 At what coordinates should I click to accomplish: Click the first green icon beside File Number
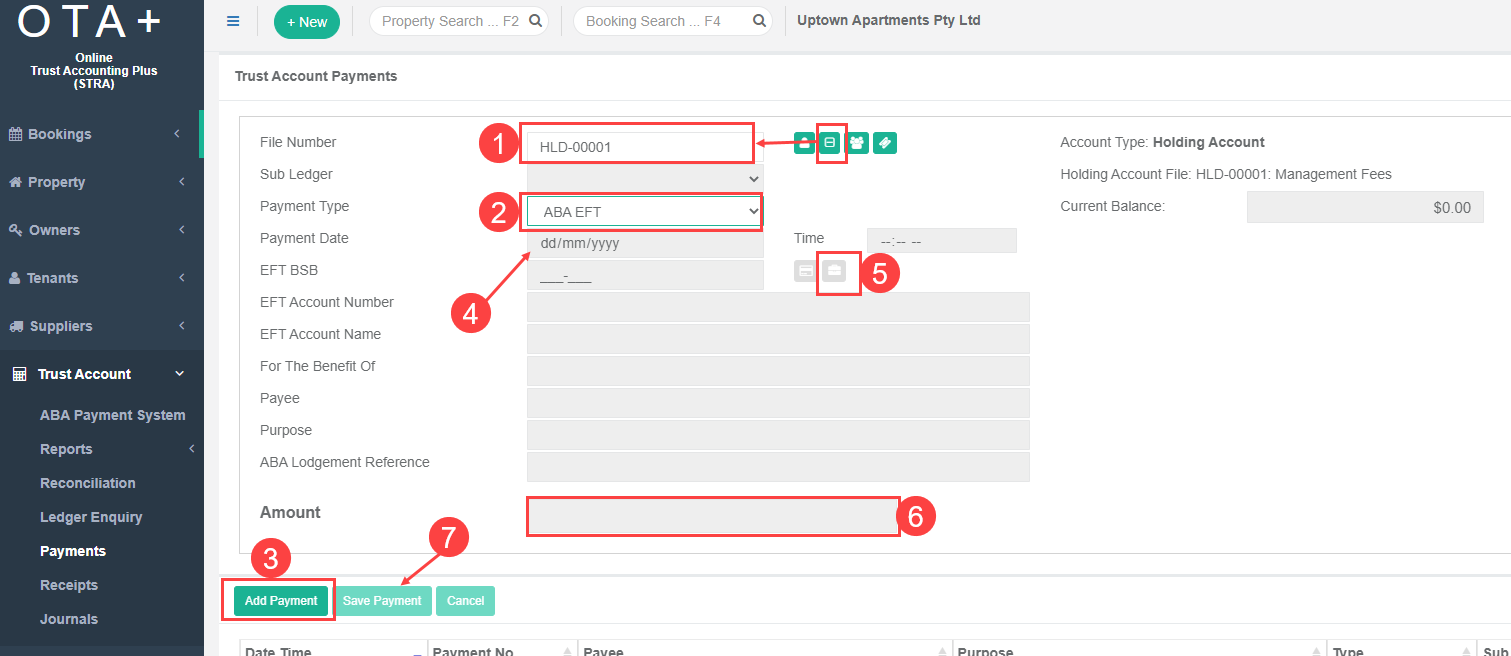pos(804,143)
